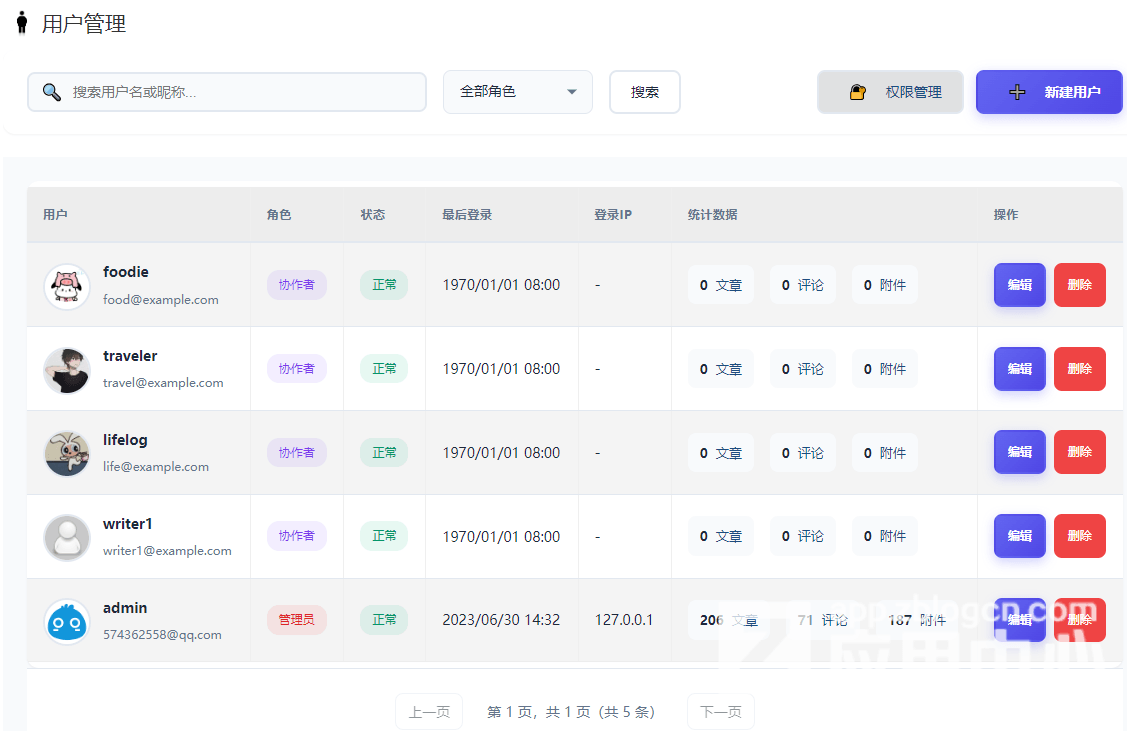This screenshot has width=1127, height=731.
Task: Focus the 搜索用户名或昵称 search field
Action: coord(240,92)
